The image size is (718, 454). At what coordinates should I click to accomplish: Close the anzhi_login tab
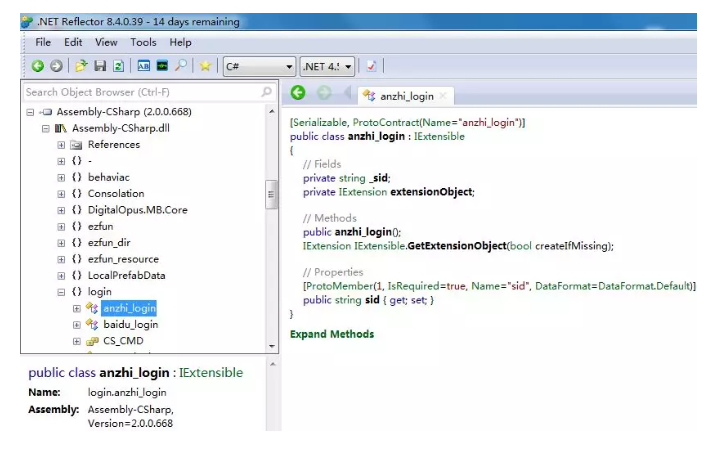tap(443, 96)
